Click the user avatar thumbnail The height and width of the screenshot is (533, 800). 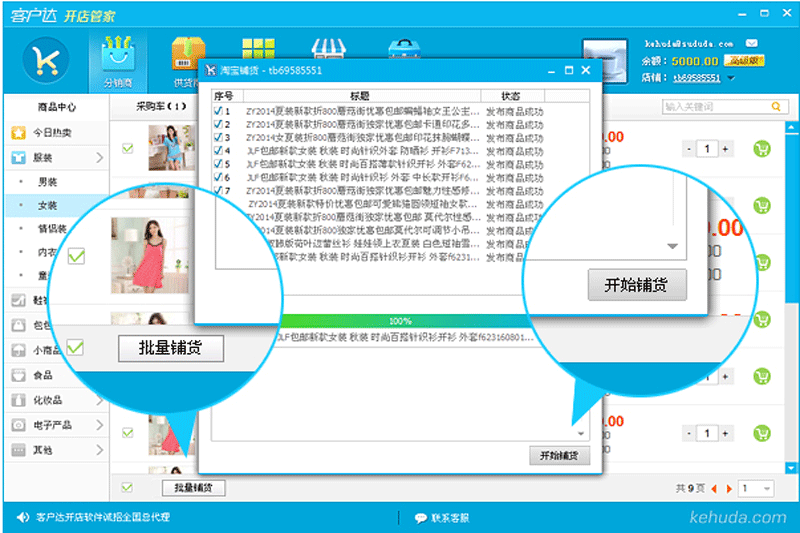(x=605, y=61)
